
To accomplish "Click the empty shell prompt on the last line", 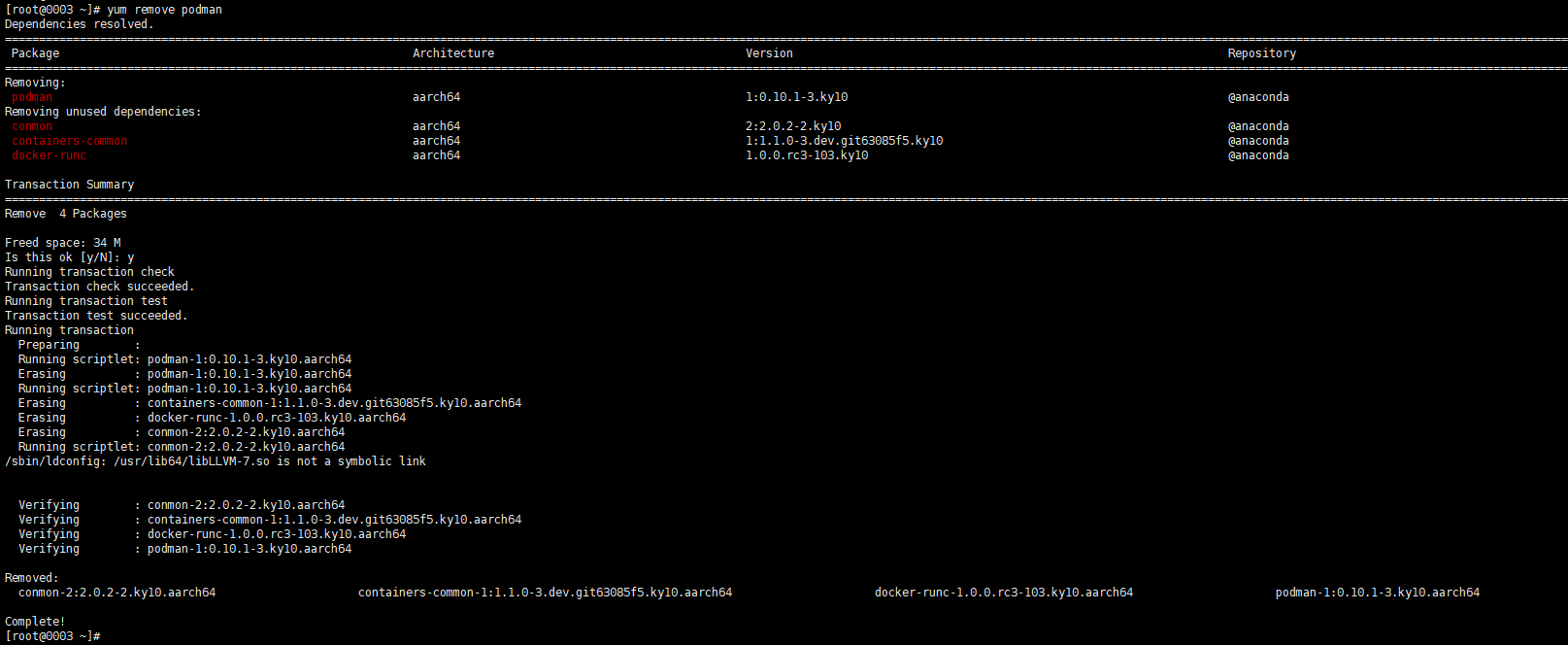I will tap(52, 636).
